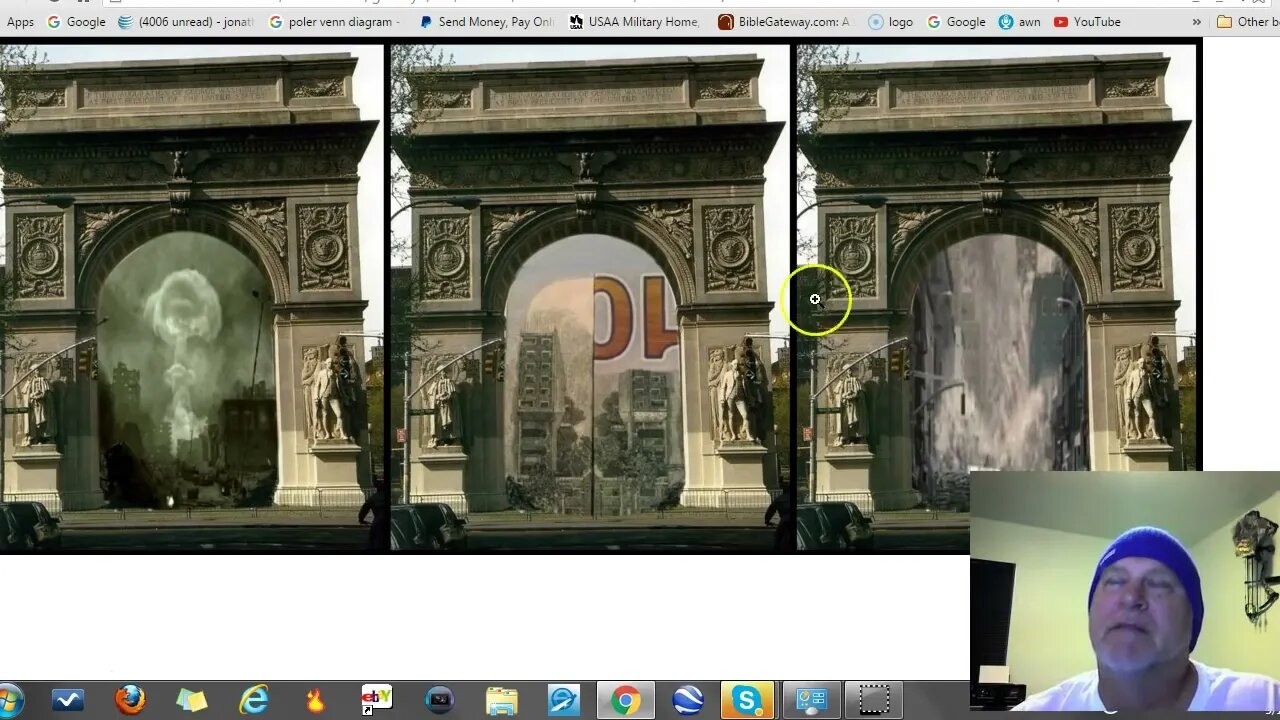Open the eBay shortcut on the taskbar

(x=377, y=700)
